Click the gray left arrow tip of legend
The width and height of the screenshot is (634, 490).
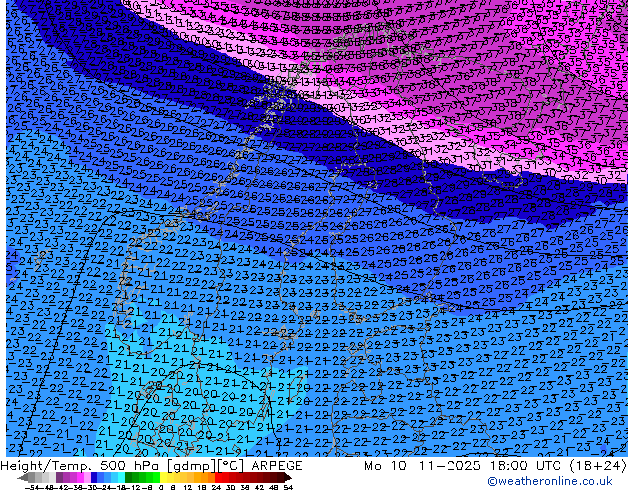click(22, 478)
